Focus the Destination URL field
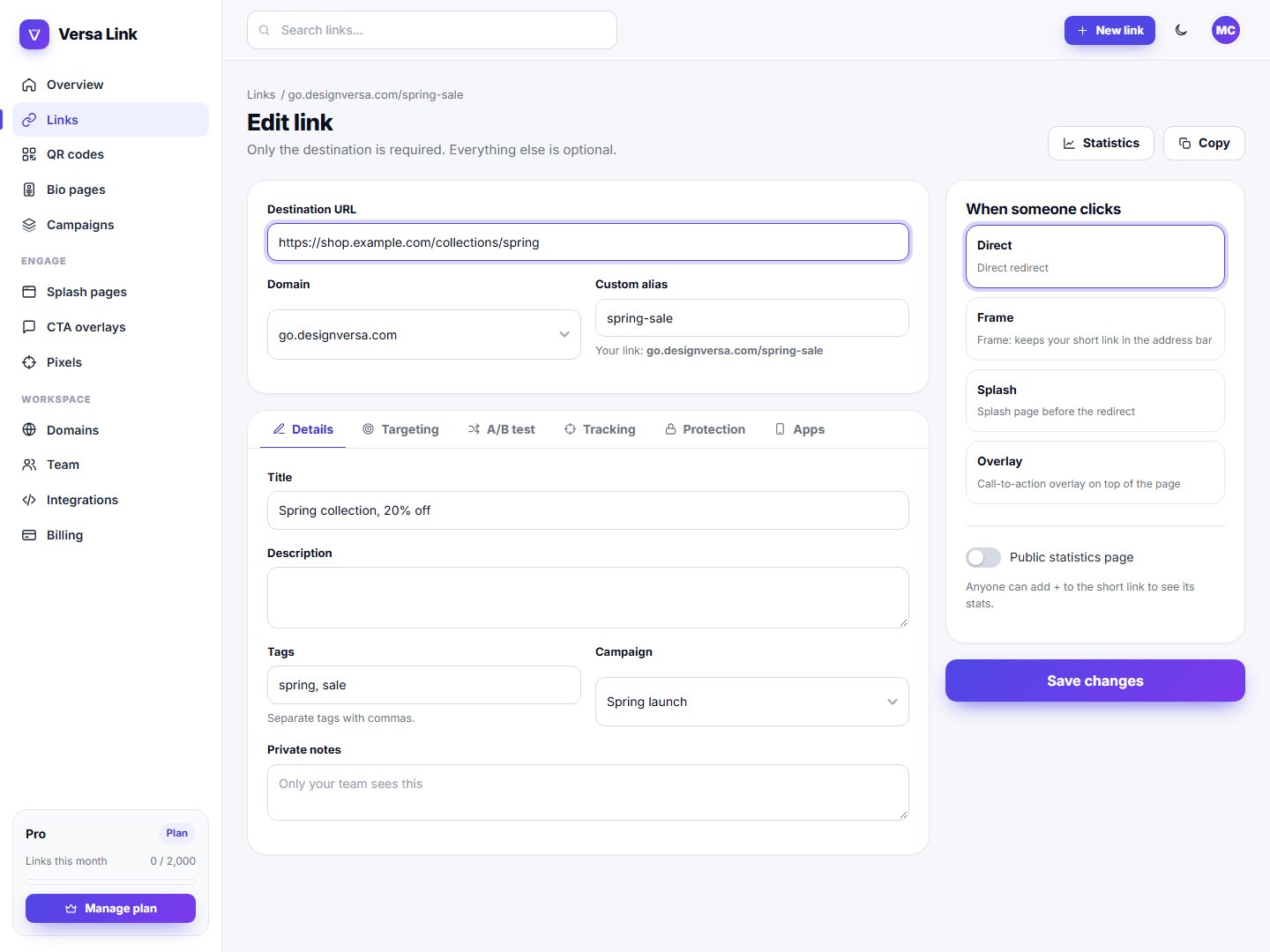The image size is (1270, 952). (x=588, y=242)
